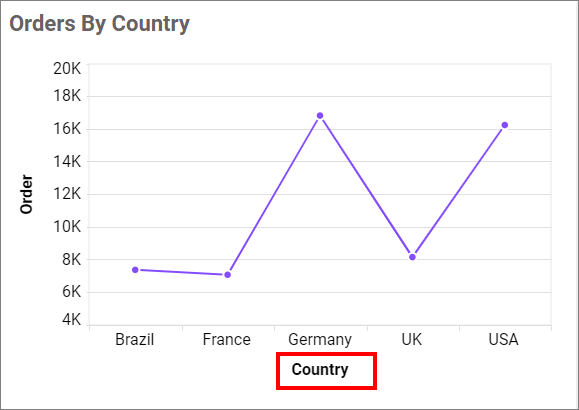Viewport: 579px width, 410px height.
Task: Click the 20K axis label
Action: (67, 68)
